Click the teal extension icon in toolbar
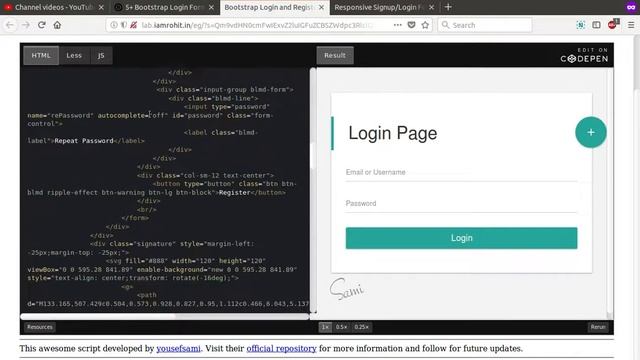640x360 pixels. (x=580, y=25)
